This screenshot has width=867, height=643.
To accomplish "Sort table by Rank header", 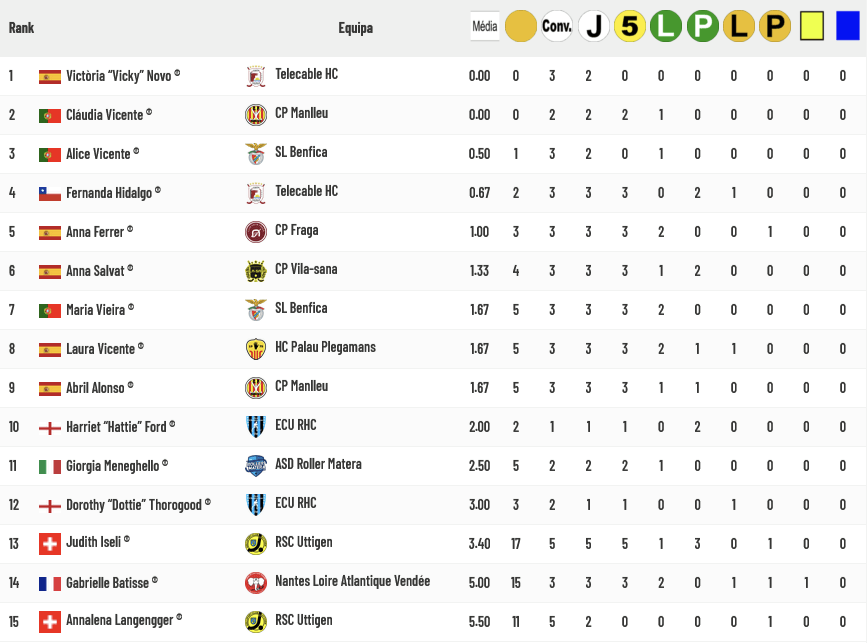I will [x=21, y=28].
